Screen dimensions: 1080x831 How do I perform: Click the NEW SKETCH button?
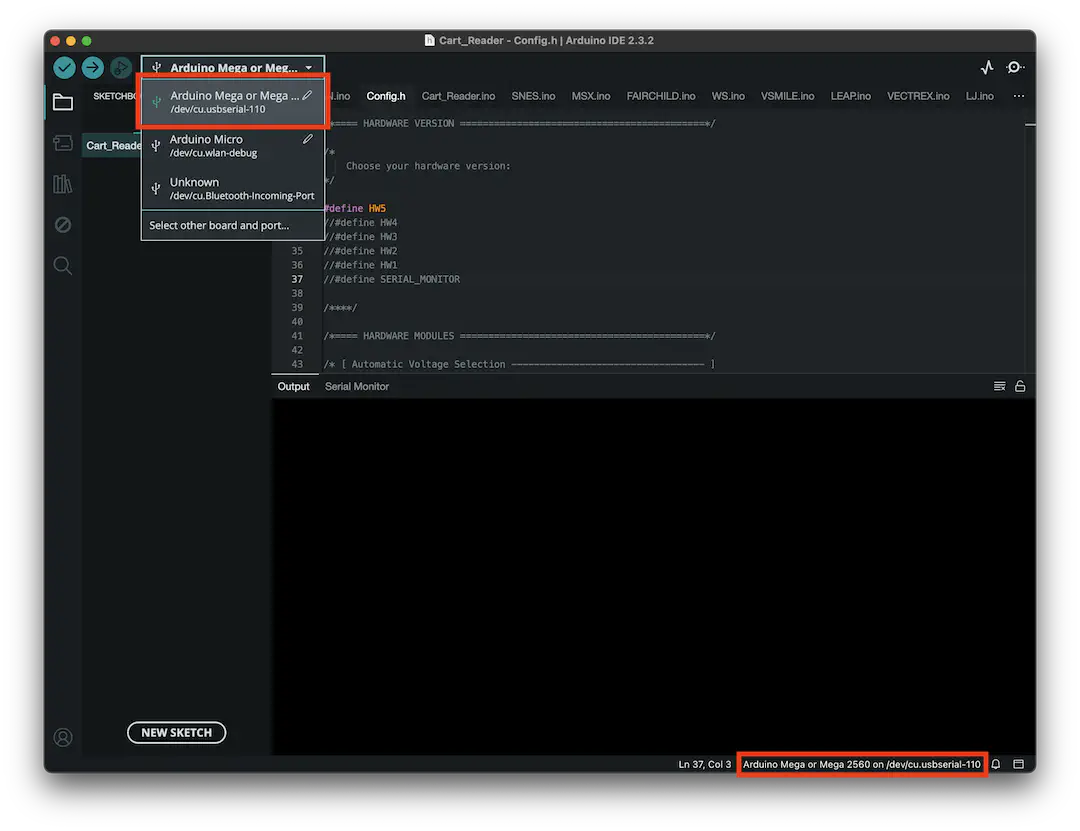176,732
